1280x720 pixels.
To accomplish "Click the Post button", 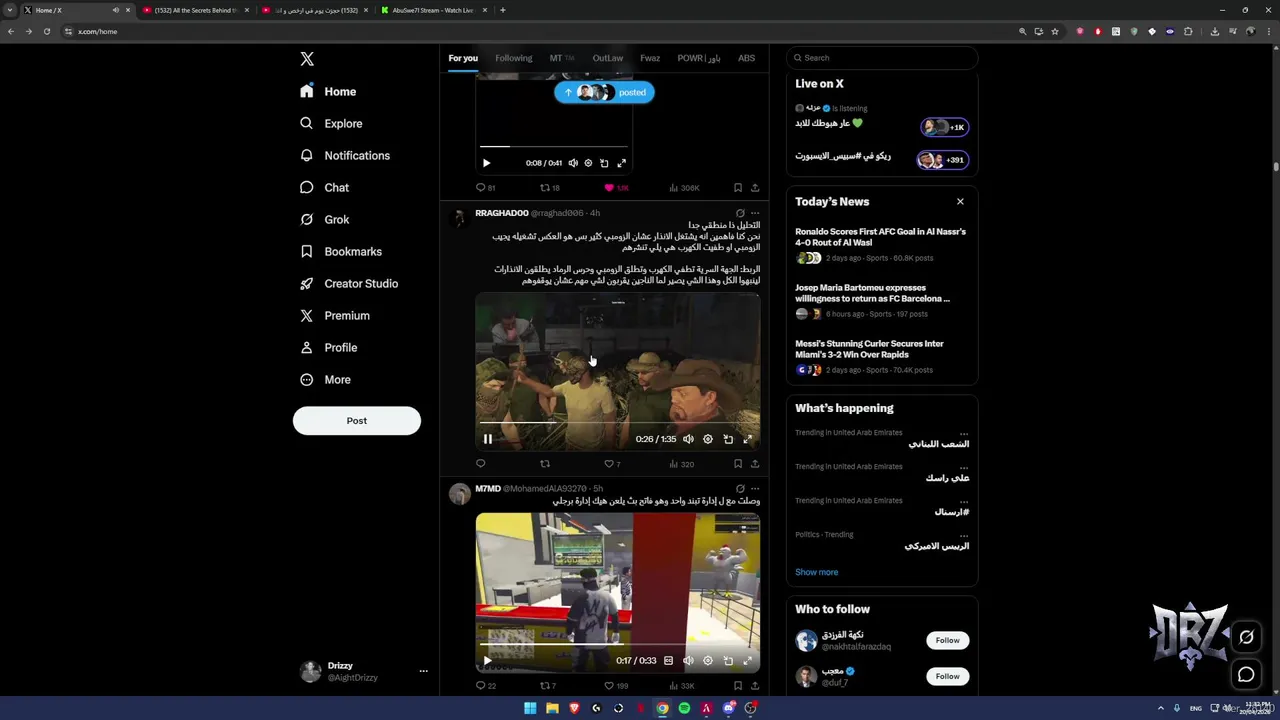I will pyautogui.click(x=357, y=420).
